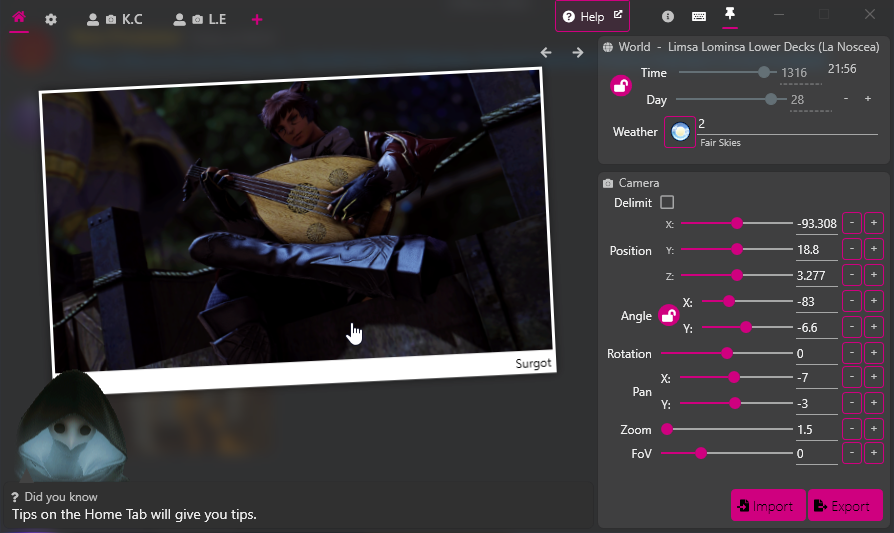The image size is (894, 533).
Task: Decrease Rotation with minus button
Action: [x=852, y=353]
